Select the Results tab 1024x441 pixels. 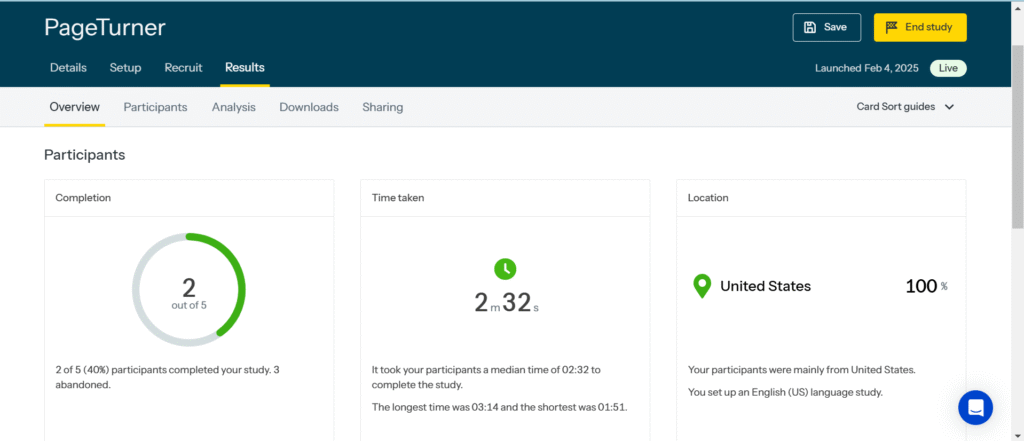click(x=245, y=67)
